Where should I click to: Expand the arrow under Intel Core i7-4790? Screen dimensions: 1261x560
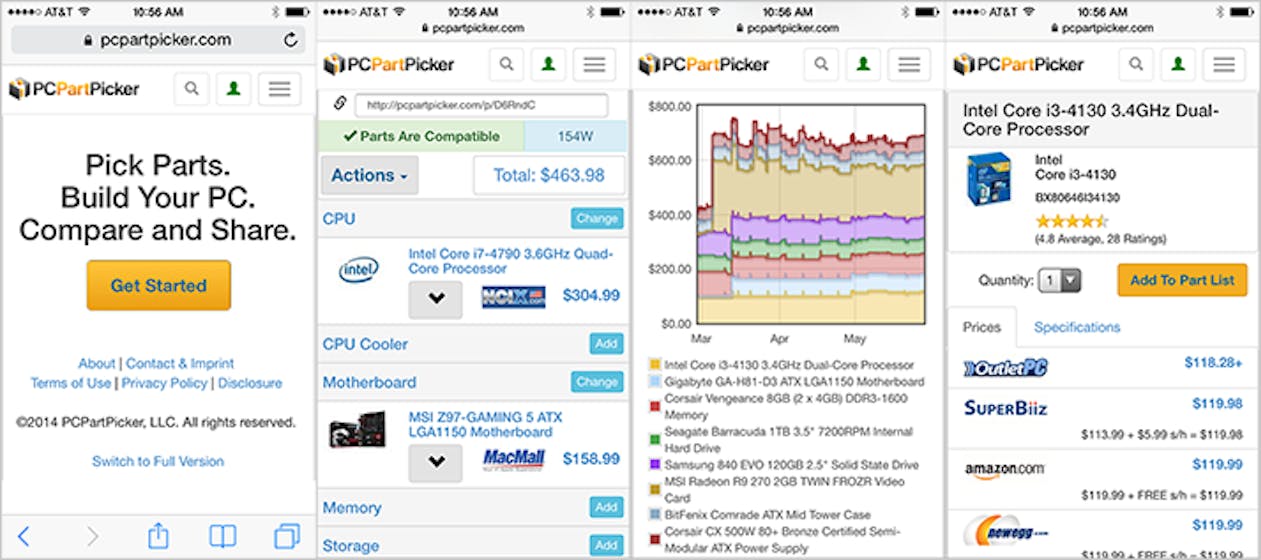click(x=435, y=299)
